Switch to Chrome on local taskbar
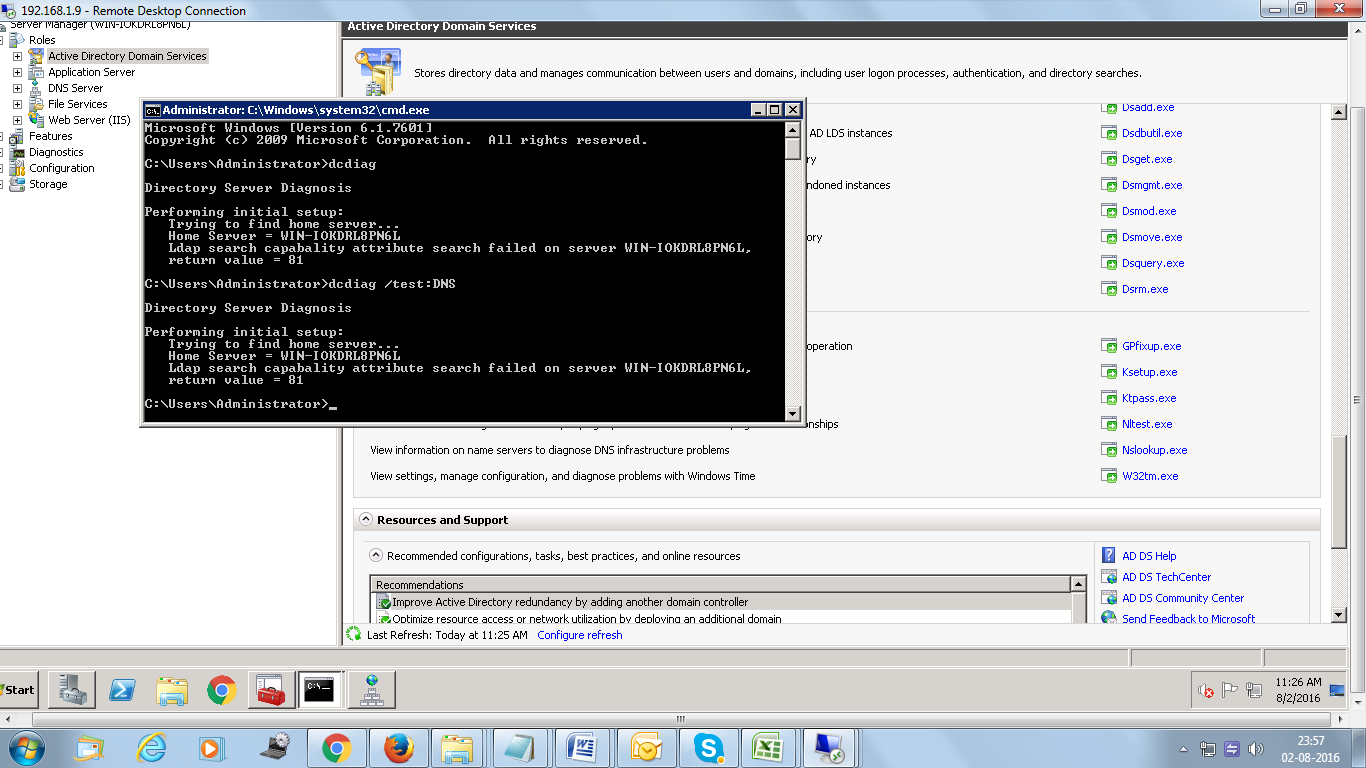Viewport: 1366px width, 768px height. 336,748
